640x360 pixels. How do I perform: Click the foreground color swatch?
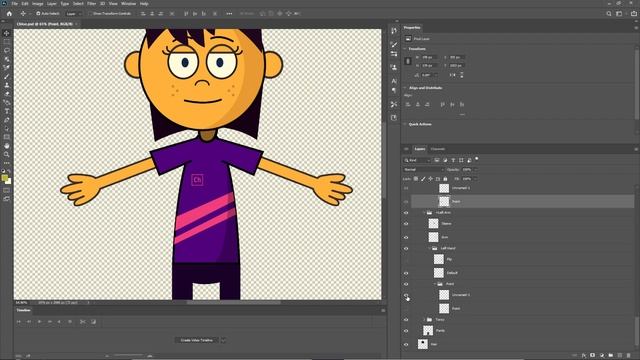click(4, 178)
